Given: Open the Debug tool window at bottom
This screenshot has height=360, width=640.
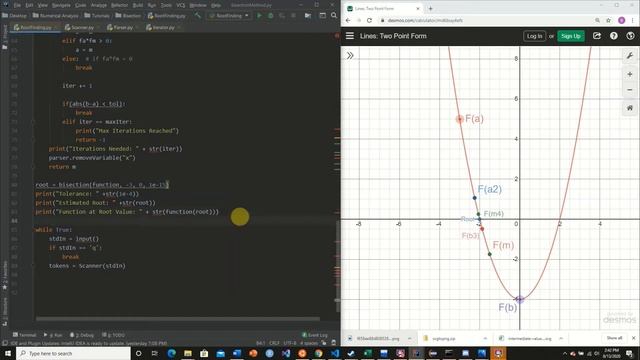Looking at the screenshot, I should [82, 335].
